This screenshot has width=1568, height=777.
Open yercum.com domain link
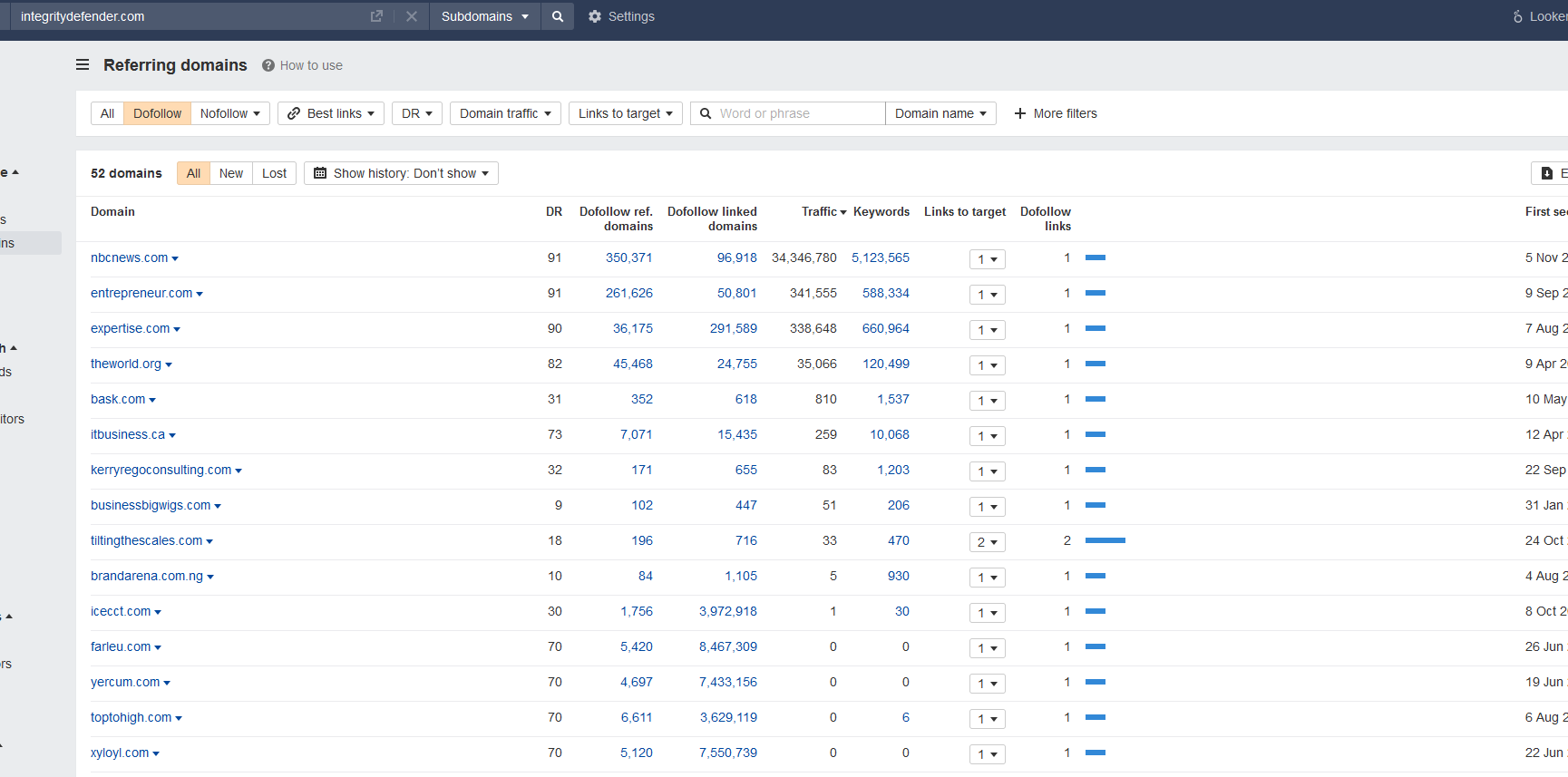tap(125, 682)
